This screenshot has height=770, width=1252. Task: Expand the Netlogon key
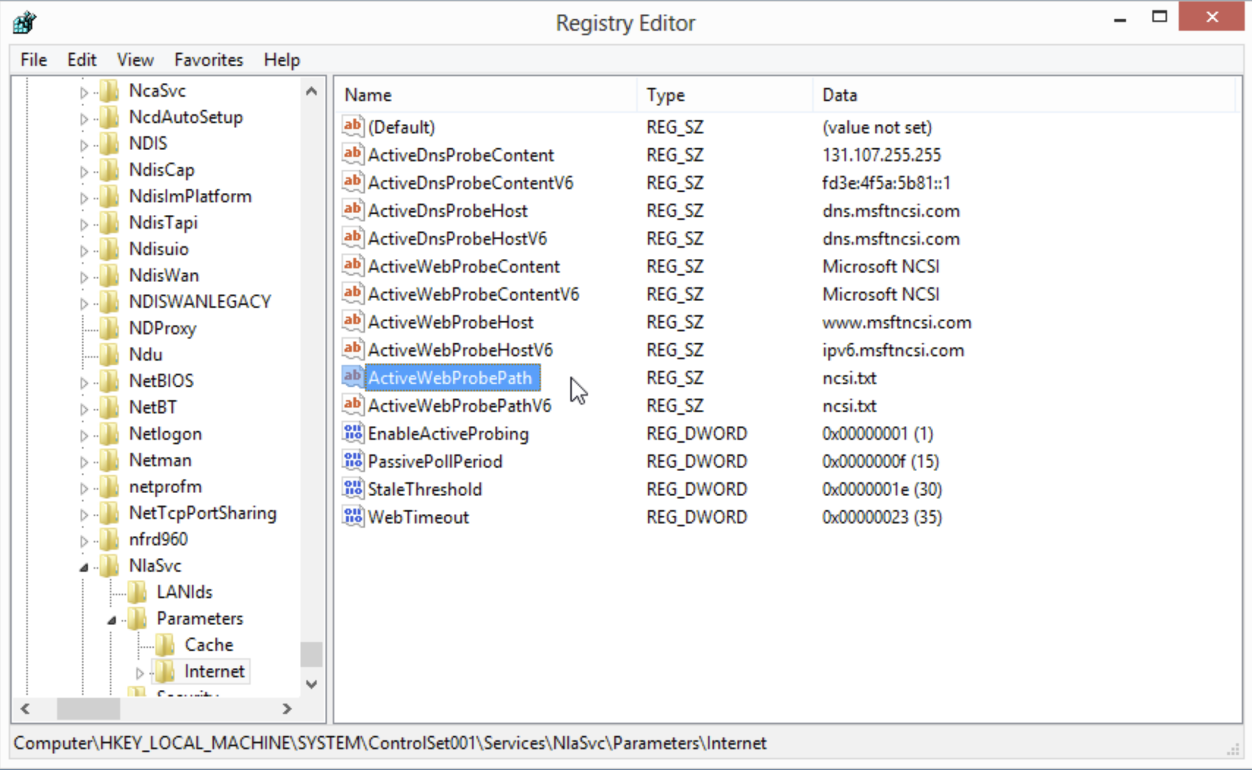[x=85, y=433]
